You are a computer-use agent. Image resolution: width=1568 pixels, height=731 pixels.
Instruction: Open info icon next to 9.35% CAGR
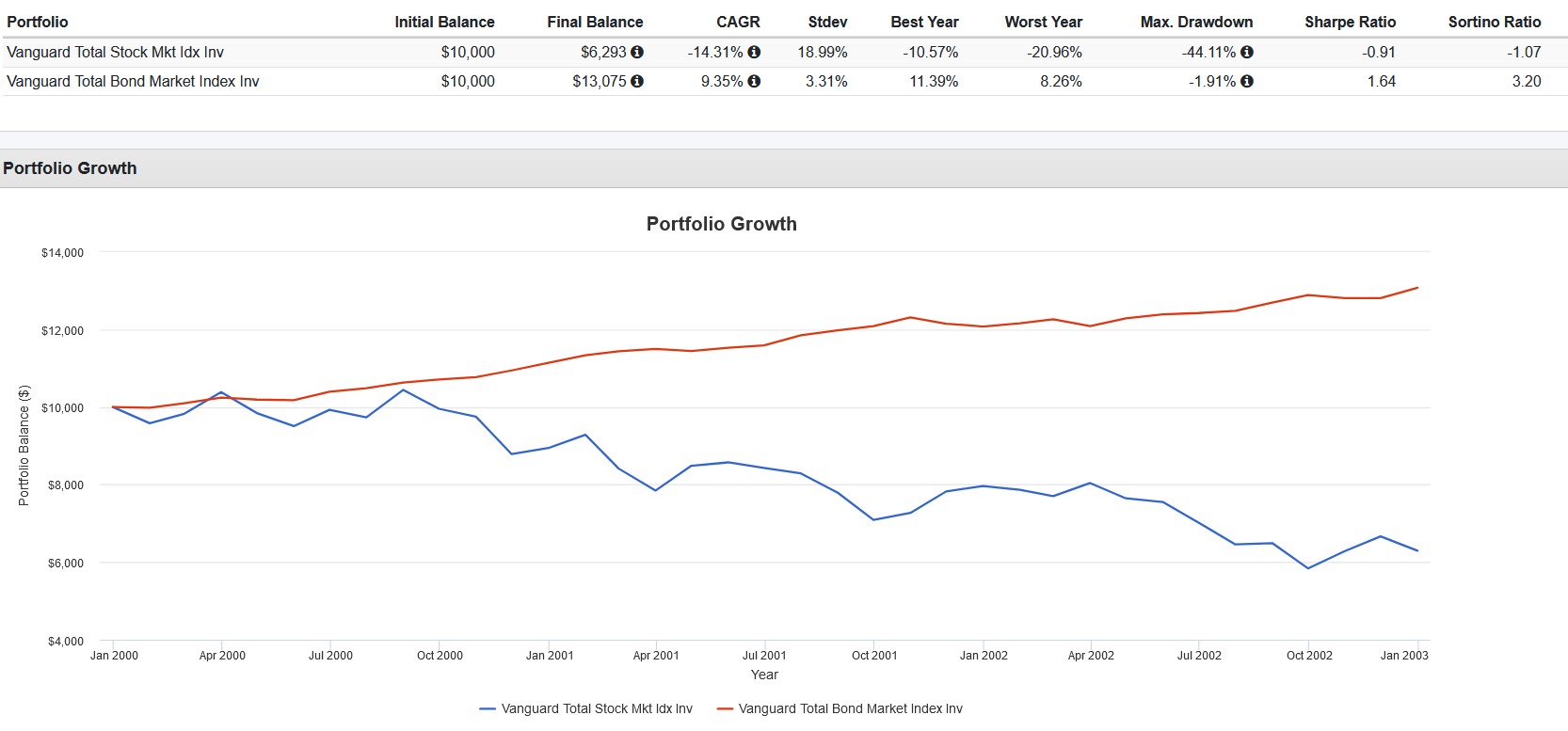pyautogui.click(x=754, y=82)
